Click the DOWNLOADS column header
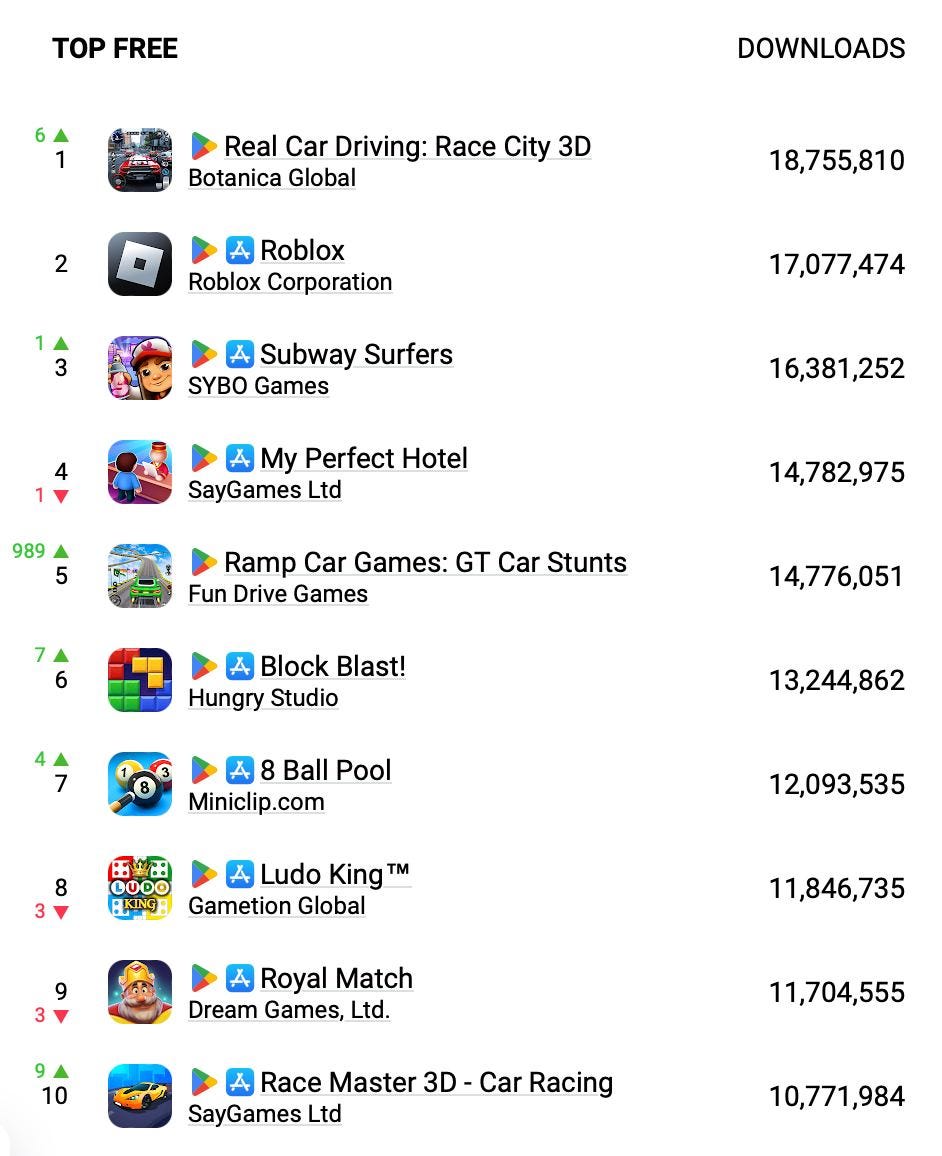The height and width of the screenshot is (1156, 942). (822, 48)
